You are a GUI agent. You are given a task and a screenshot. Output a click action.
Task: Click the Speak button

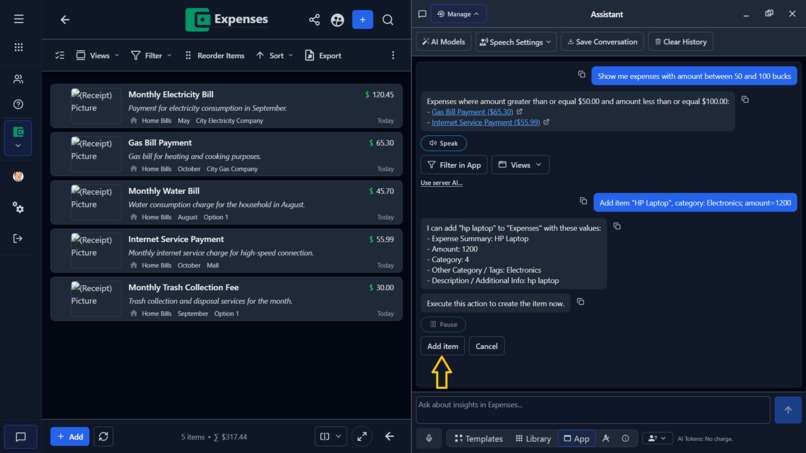pyautogui.click(x=444, y=143)
